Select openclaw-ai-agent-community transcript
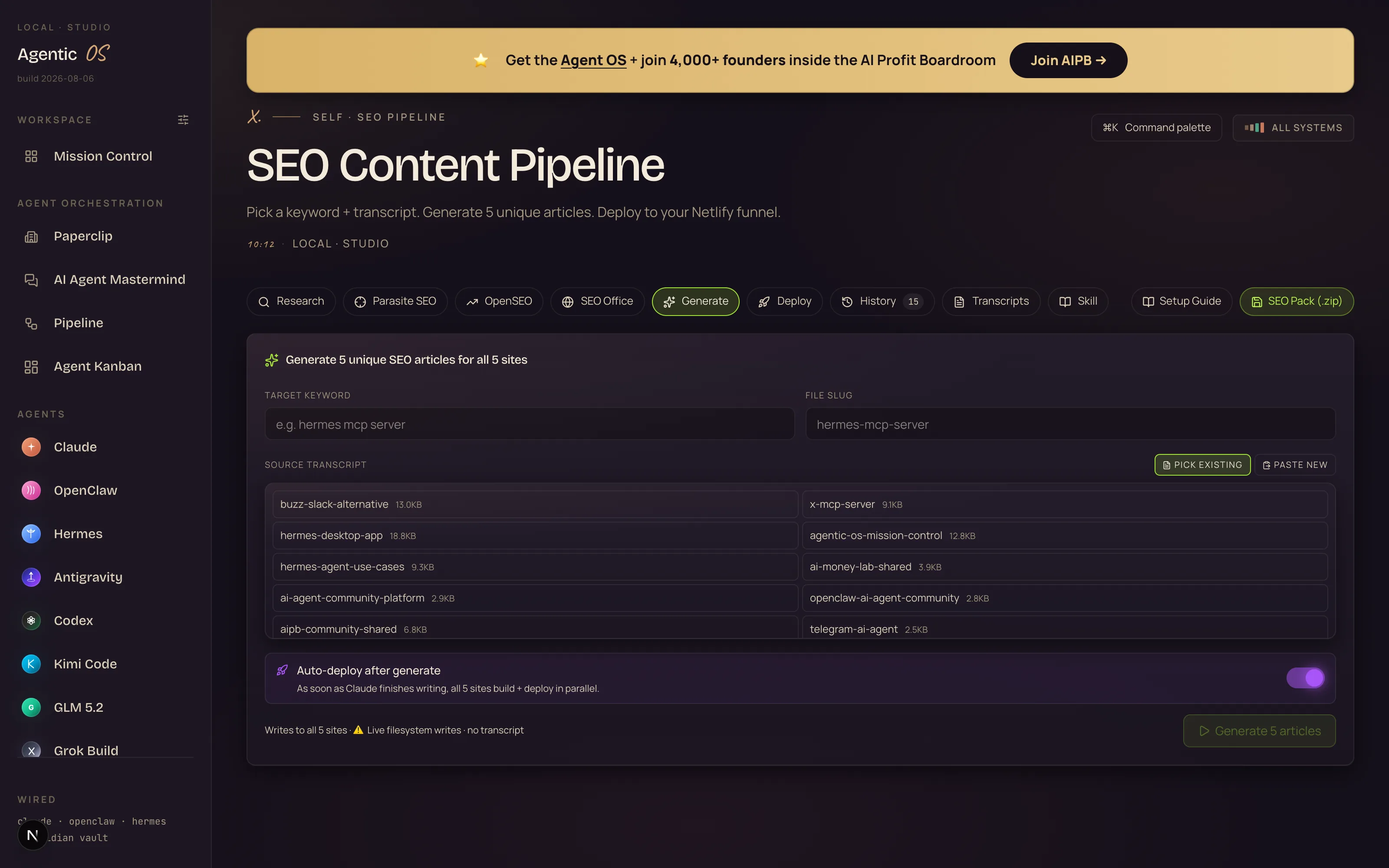The height and width of the screenshot is (868, 1389). (x=1065, y=598)
